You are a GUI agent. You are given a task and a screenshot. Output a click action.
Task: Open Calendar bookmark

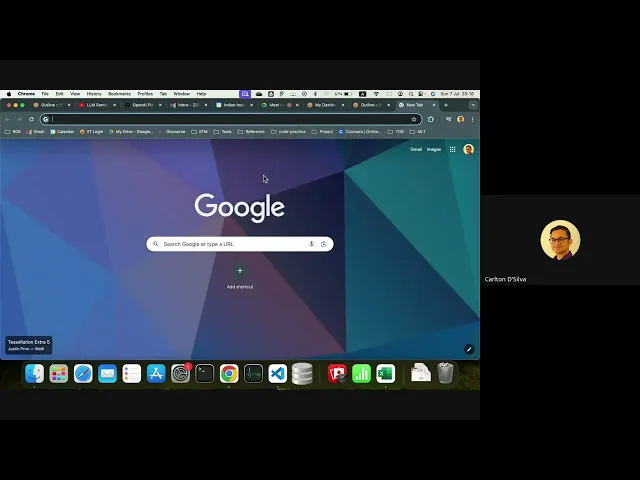(x=62, y=131)
